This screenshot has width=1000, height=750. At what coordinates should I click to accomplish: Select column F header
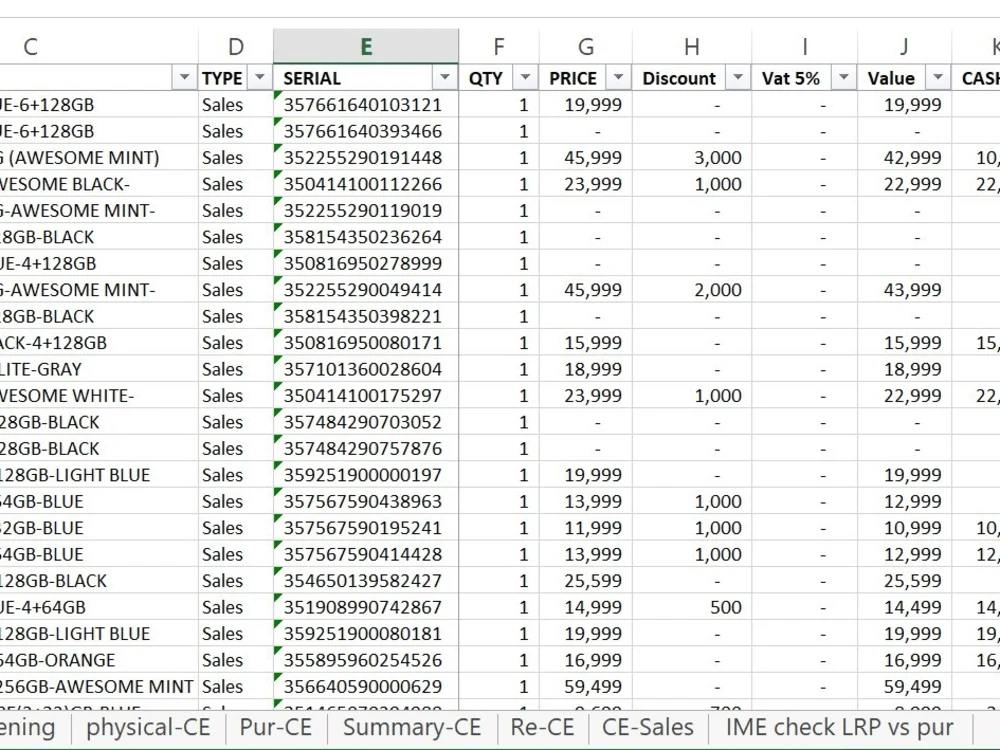point(499,47)
